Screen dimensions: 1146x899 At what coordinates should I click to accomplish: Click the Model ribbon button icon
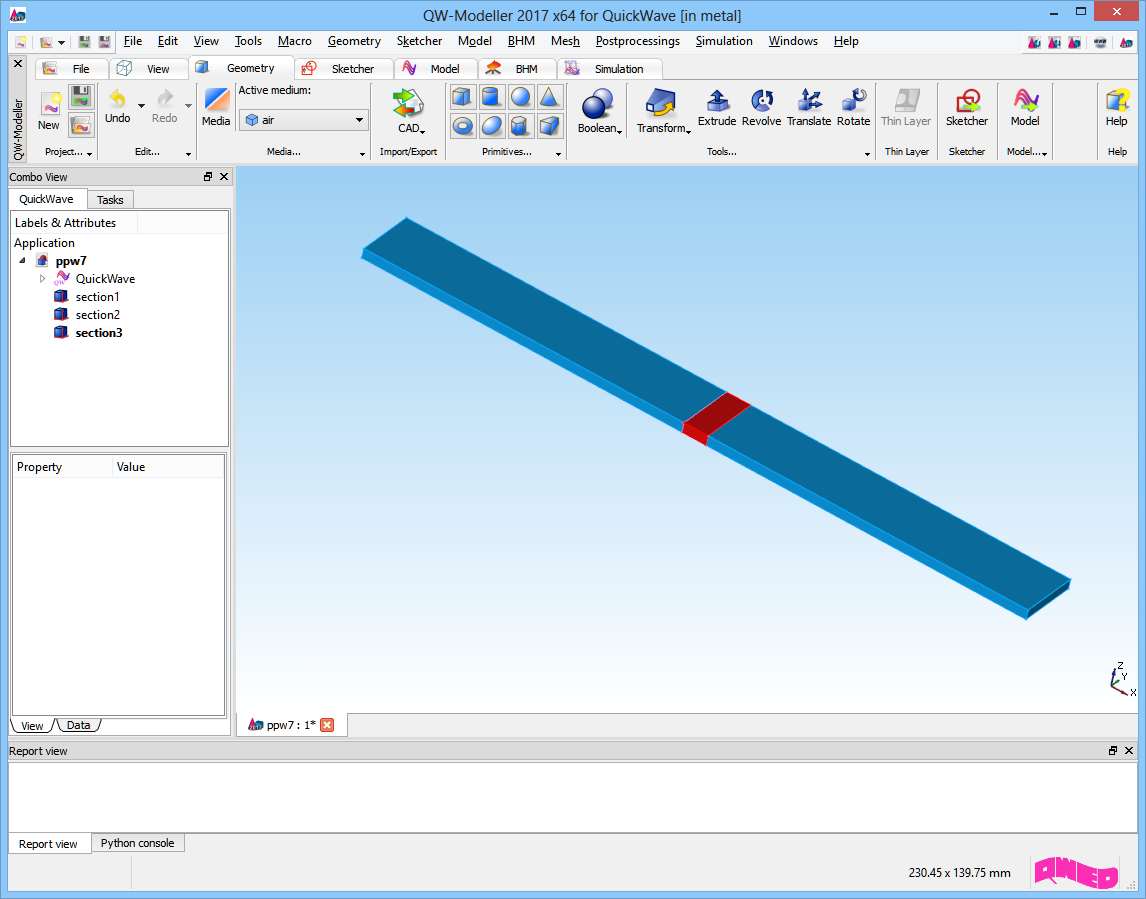(x=1025, y=101)
